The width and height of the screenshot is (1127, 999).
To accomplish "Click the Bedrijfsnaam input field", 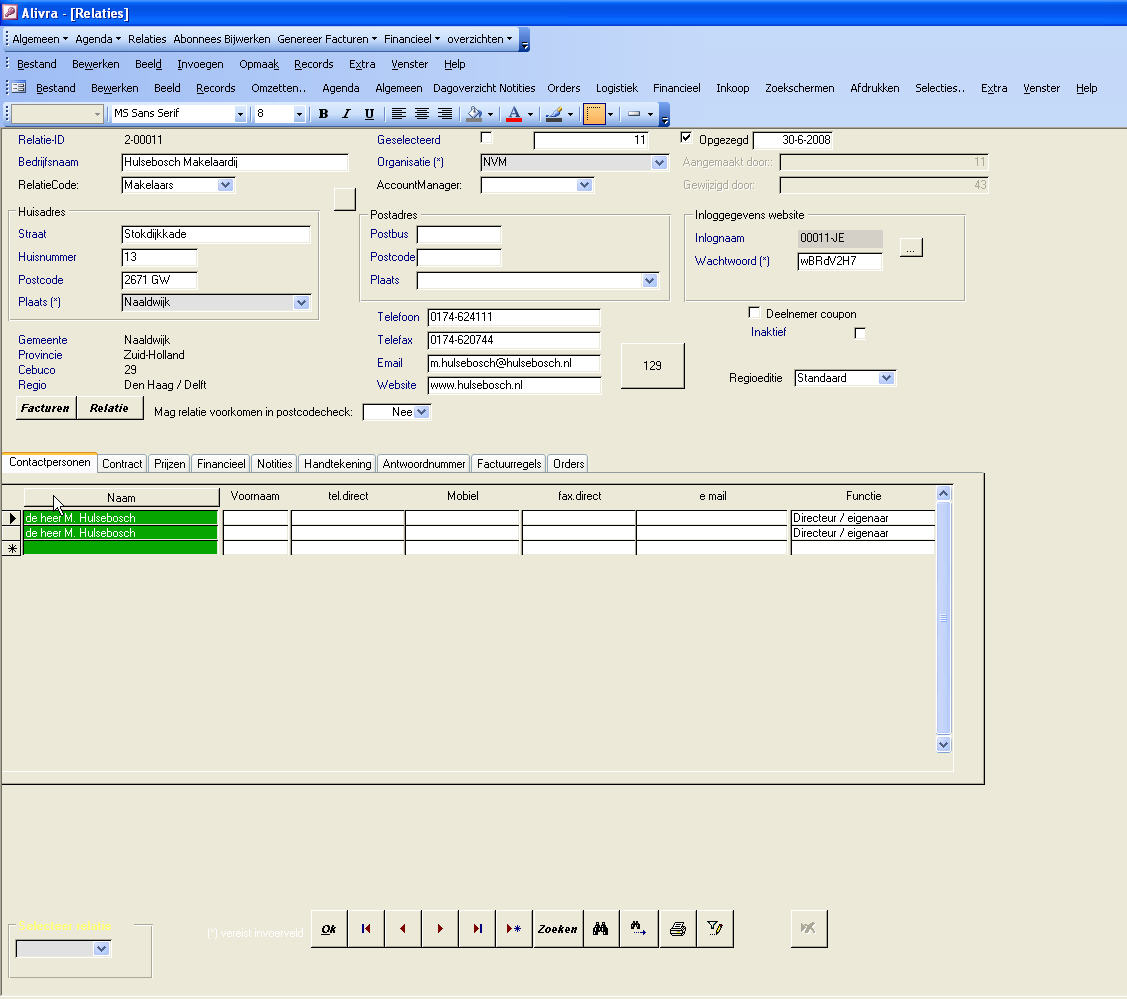I will (234, 162).
